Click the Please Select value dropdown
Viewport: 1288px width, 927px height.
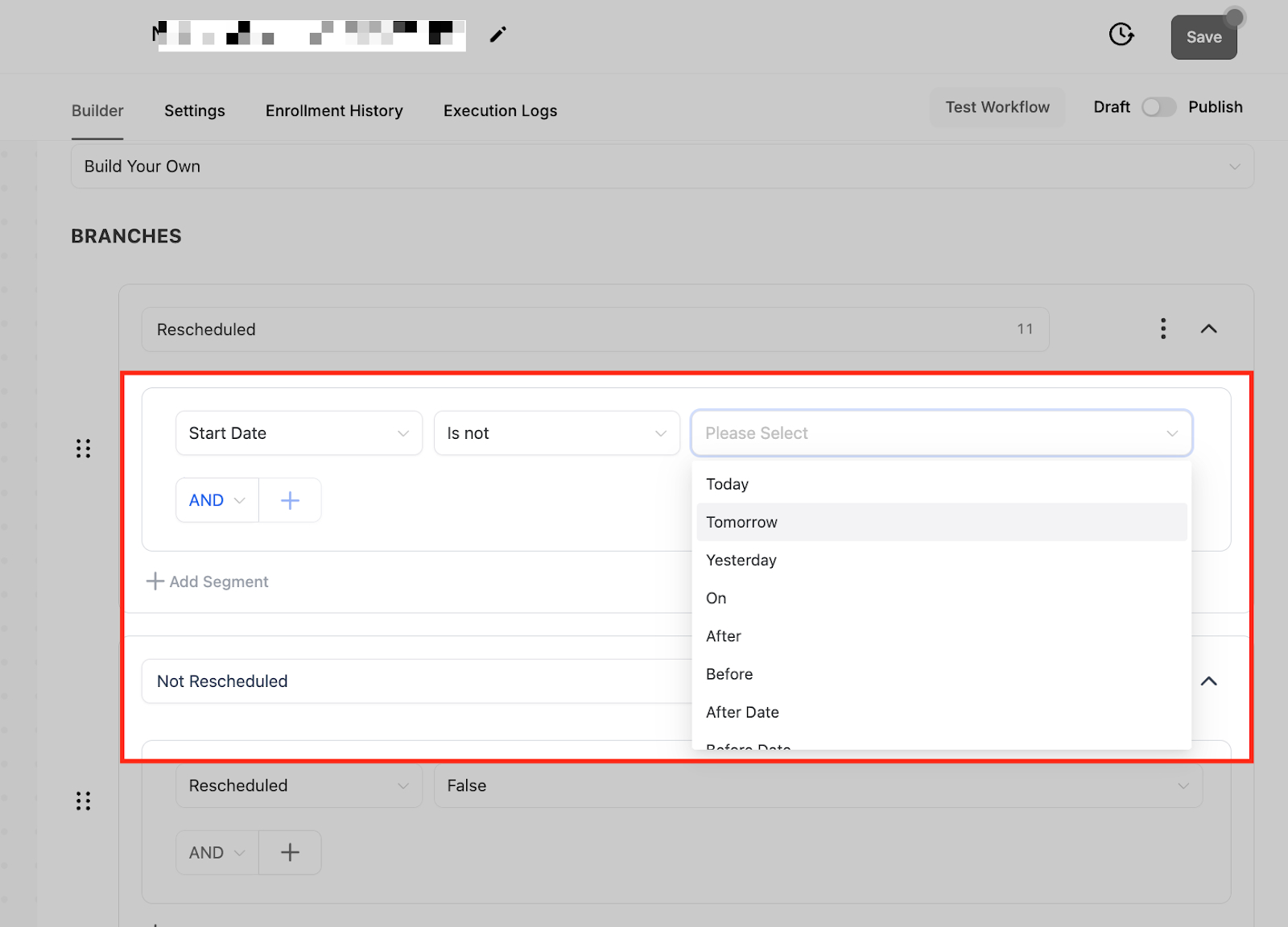941,433
